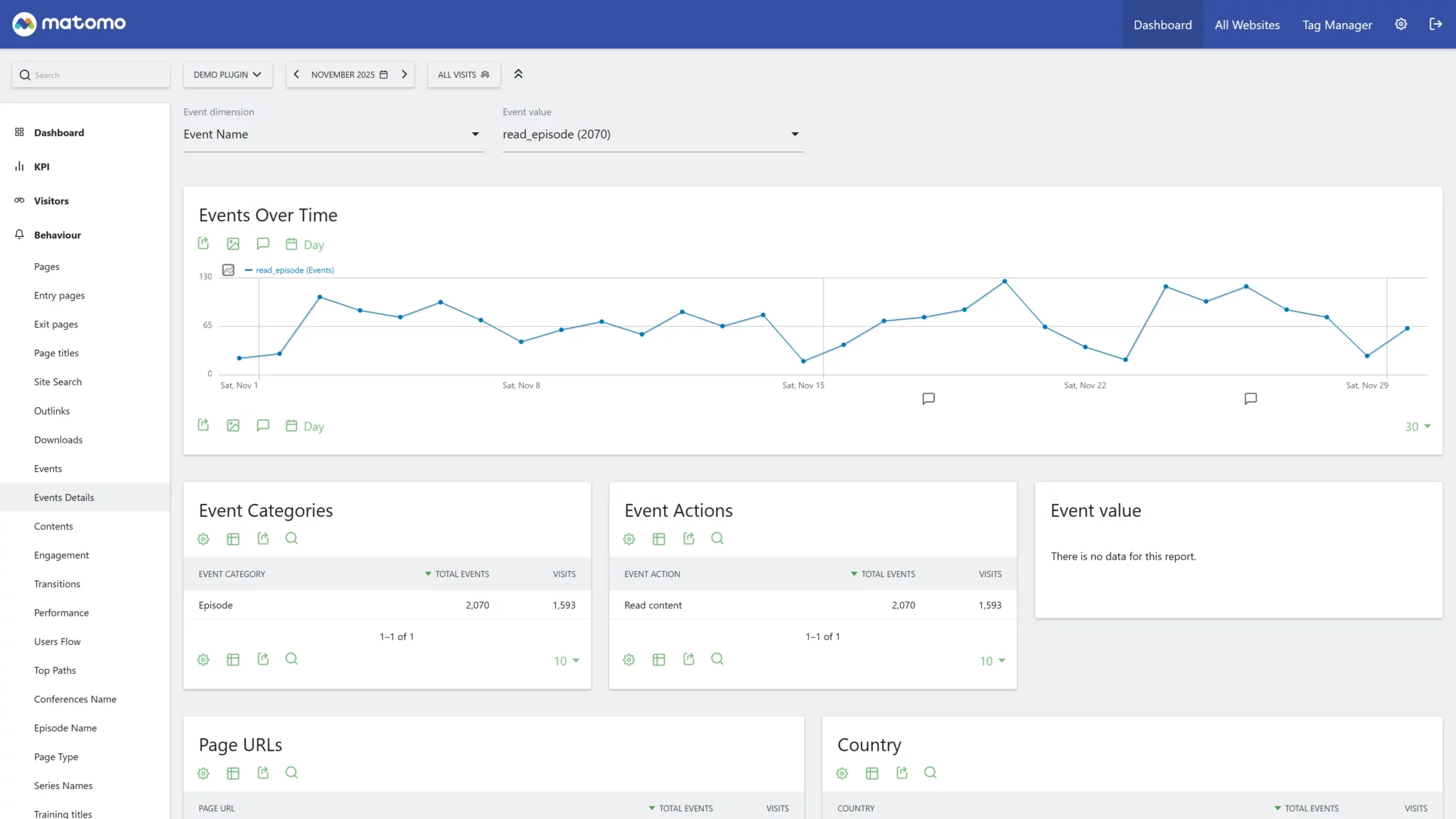Open the administration gear in top bar
Screen dimensions: 1456x819
(1401, 24)
